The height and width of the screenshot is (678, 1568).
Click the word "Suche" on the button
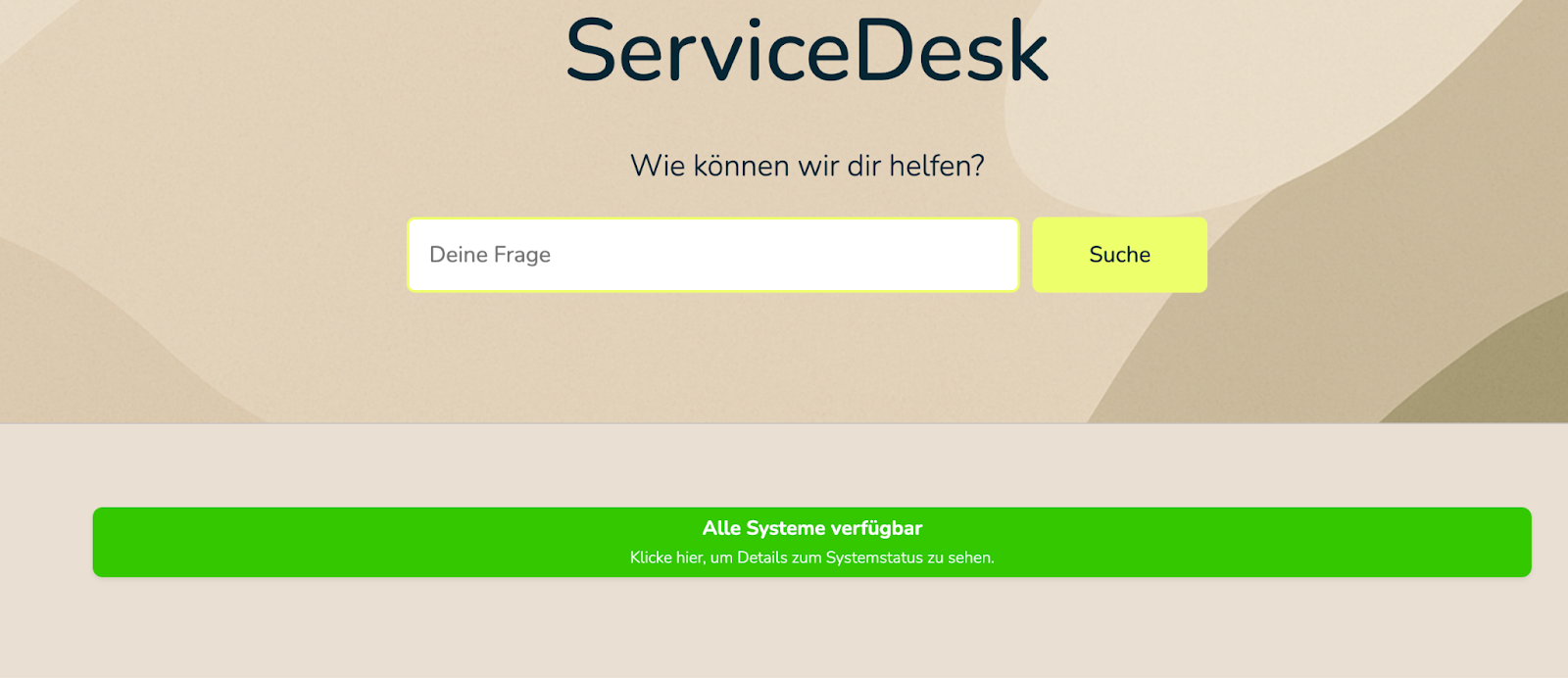[x=1119, y=255]
